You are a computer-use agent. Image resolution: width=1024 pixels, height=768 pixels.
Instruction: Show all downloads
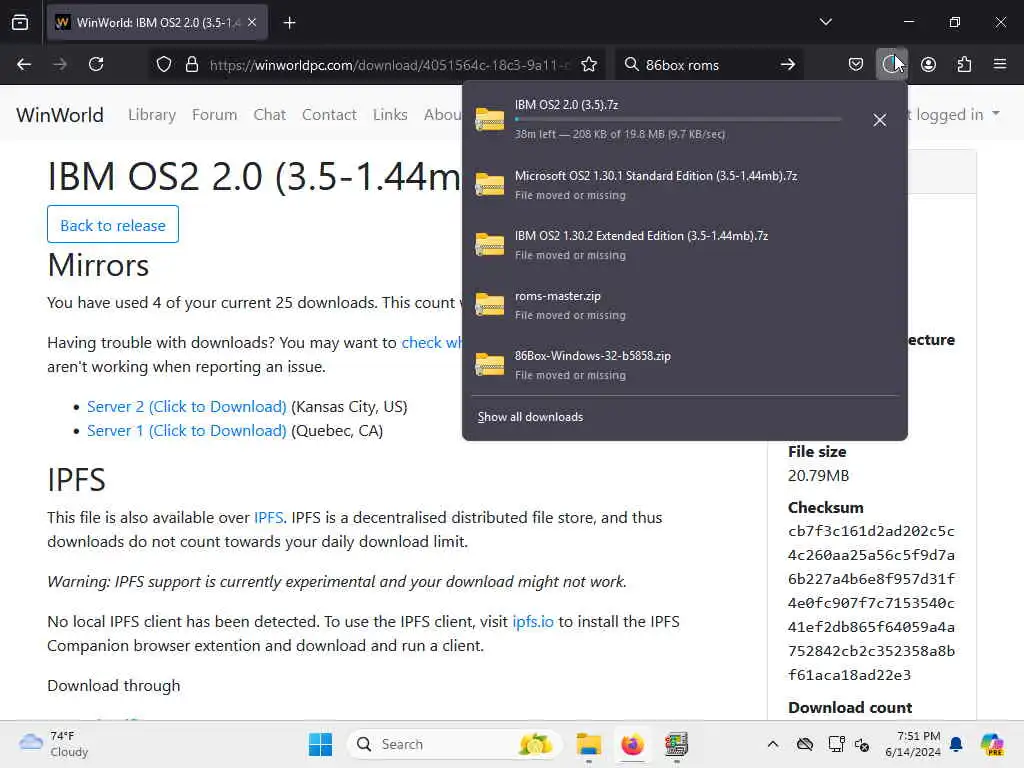[530, 417]
